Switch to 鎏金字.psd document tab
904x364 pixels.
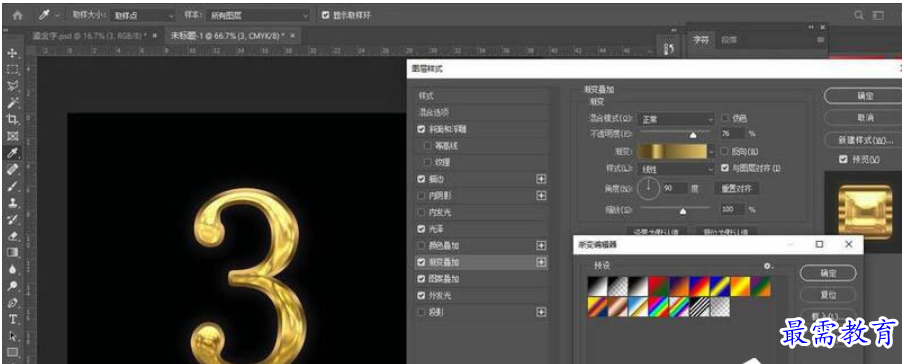[x=89, y=36]
